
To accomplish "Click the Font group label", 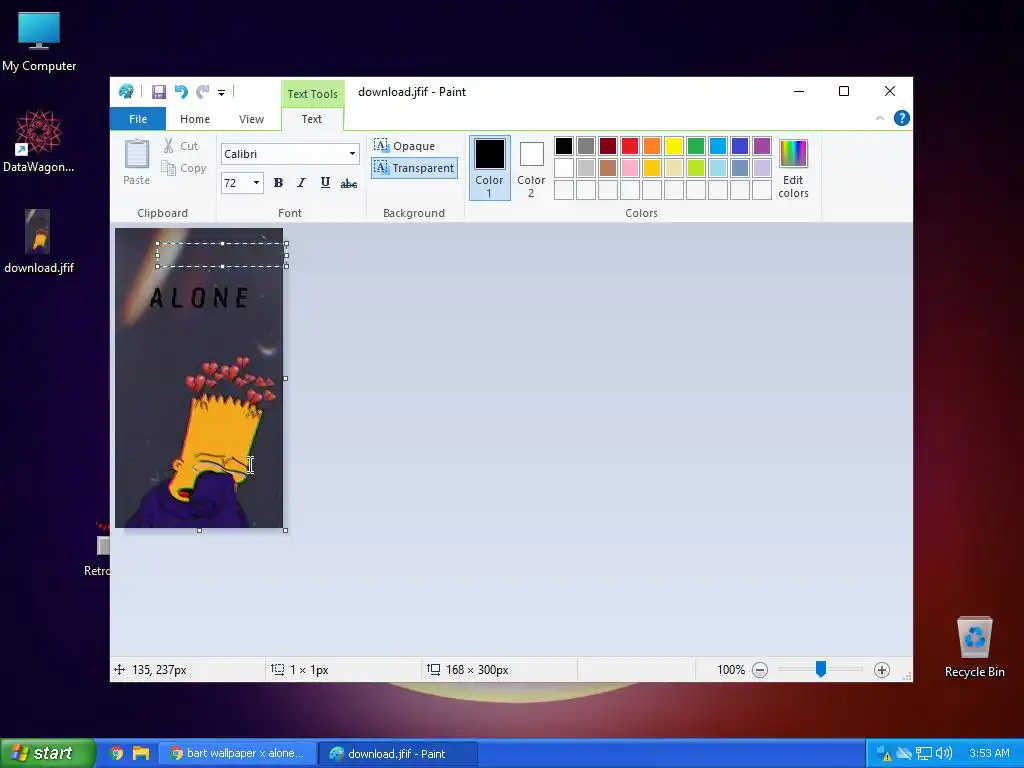I will point(290,213).
